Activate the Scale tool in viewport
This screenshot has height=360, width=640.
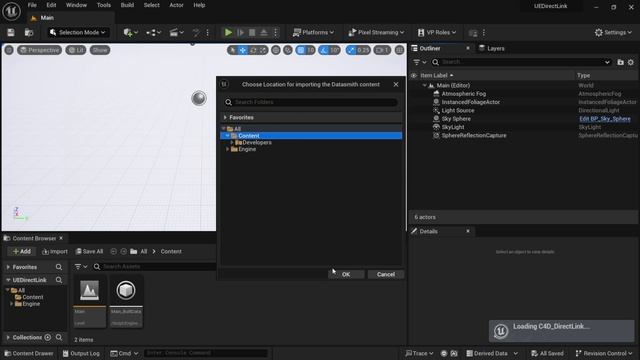[263, 50]
